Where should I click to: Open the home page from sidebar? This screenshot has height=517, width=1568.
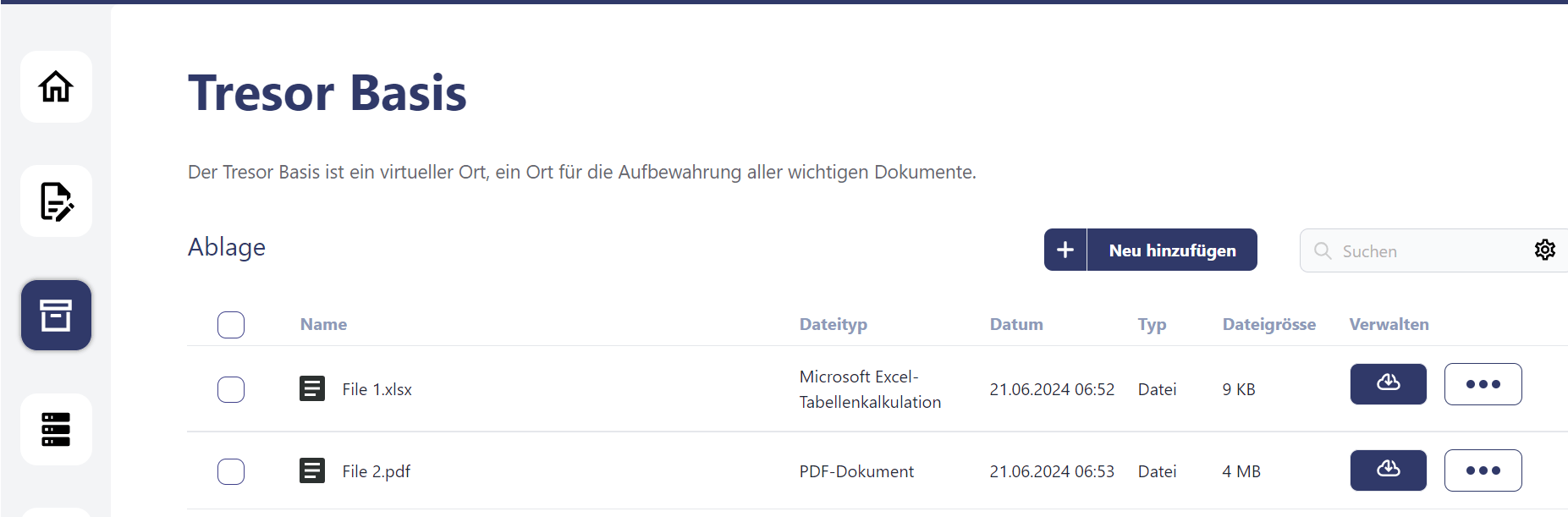point(56,87)
